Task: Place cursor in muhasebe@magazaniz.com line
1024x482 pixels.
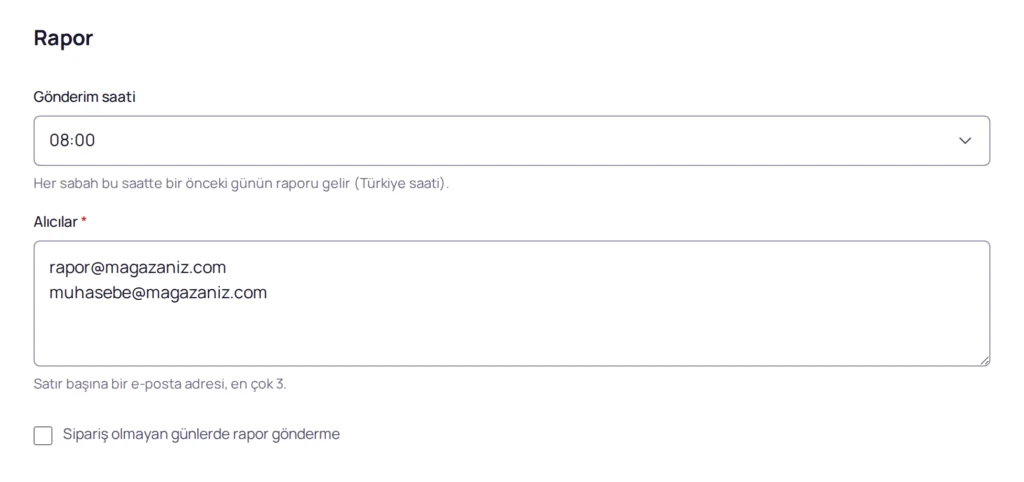Action: pyautogui.click(x=158, y=293)
